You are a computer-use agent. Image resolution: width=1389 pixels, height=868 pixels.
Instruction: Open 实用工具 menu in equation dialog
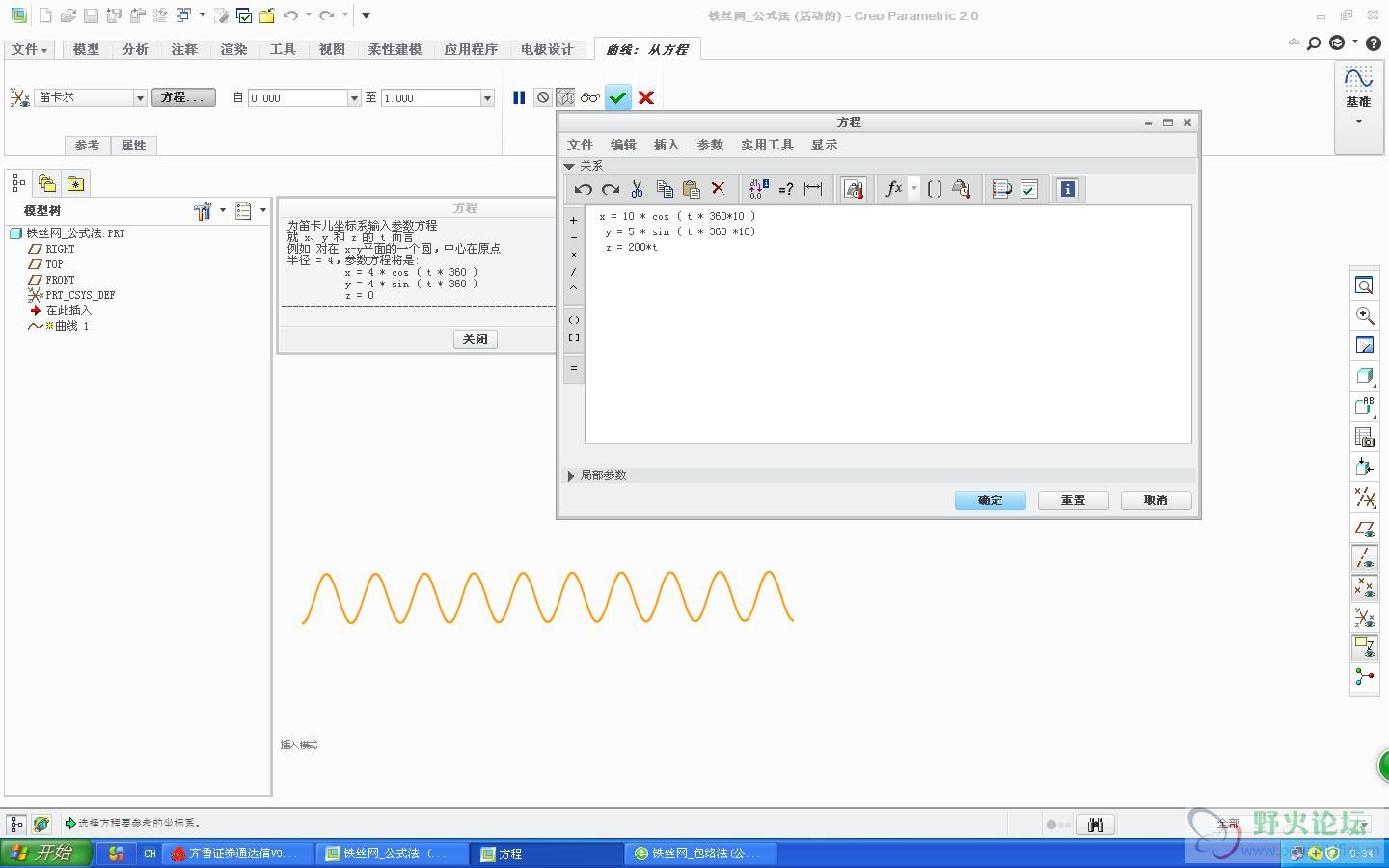point(767,145)
